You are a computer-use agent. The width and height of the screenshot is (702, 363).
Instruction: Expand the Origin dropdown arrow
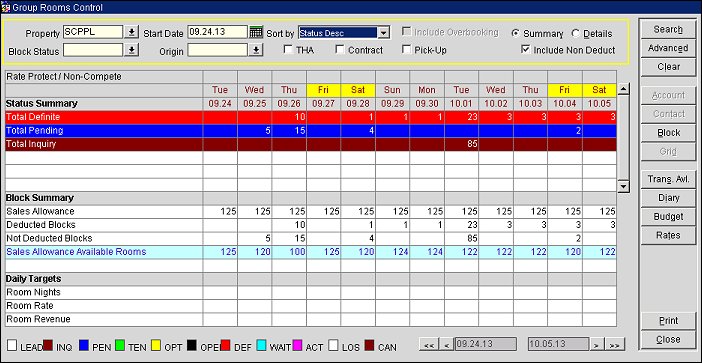pos(256,50)
